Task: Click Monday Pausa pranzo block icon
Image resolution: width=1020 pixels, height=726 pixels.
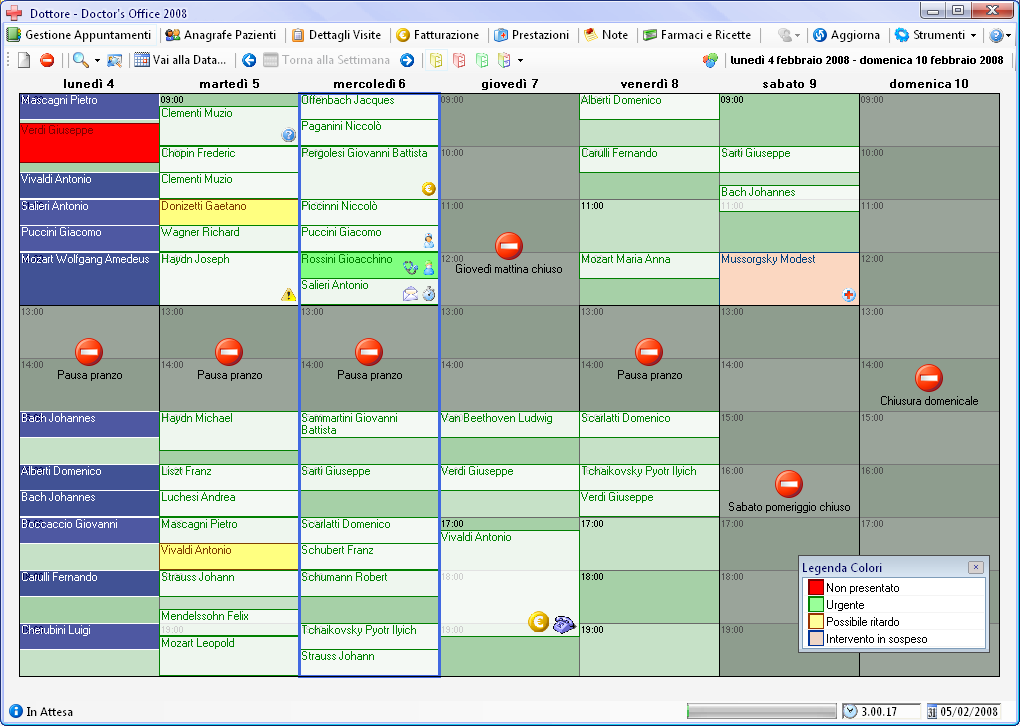Action: (89, 352)
